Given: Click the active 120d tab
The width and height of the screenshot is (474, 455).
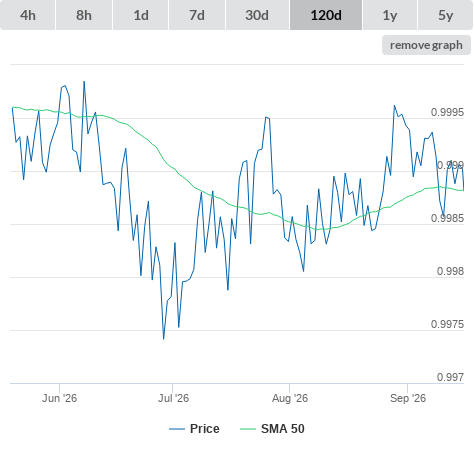Looking at the screenshot, I should (x=326, y=15).
